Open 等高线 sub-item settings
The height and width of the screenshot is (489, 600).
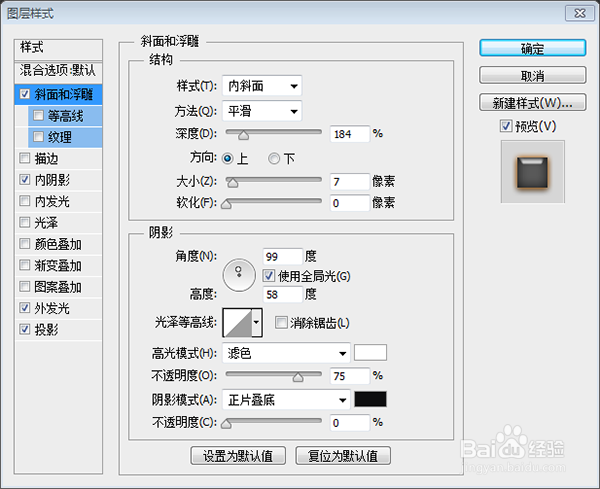click(65, 116)
